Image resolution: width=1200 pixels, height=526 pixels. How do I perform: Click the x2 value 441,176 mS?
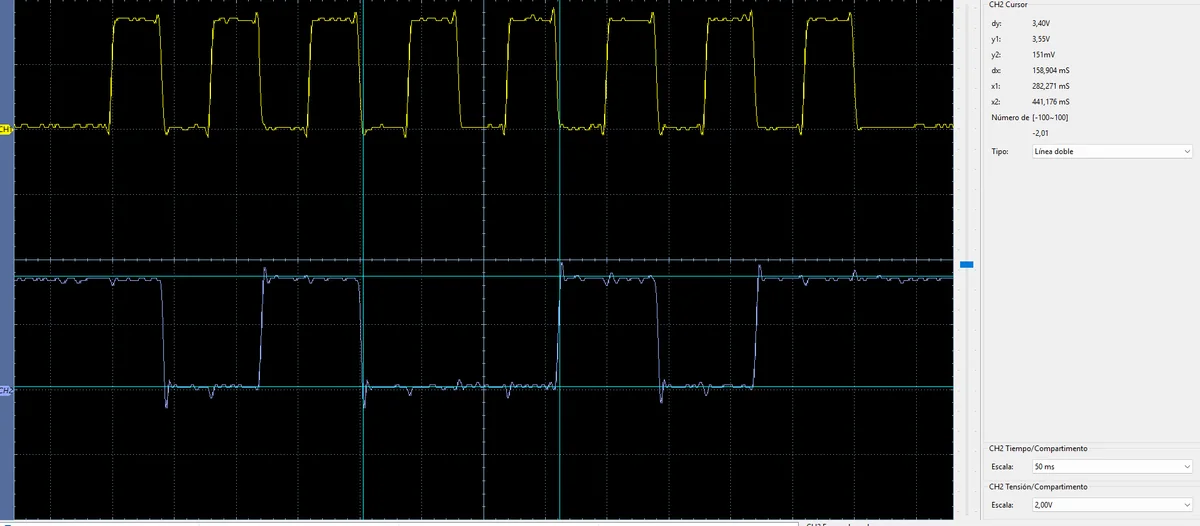pos(1050,102)
